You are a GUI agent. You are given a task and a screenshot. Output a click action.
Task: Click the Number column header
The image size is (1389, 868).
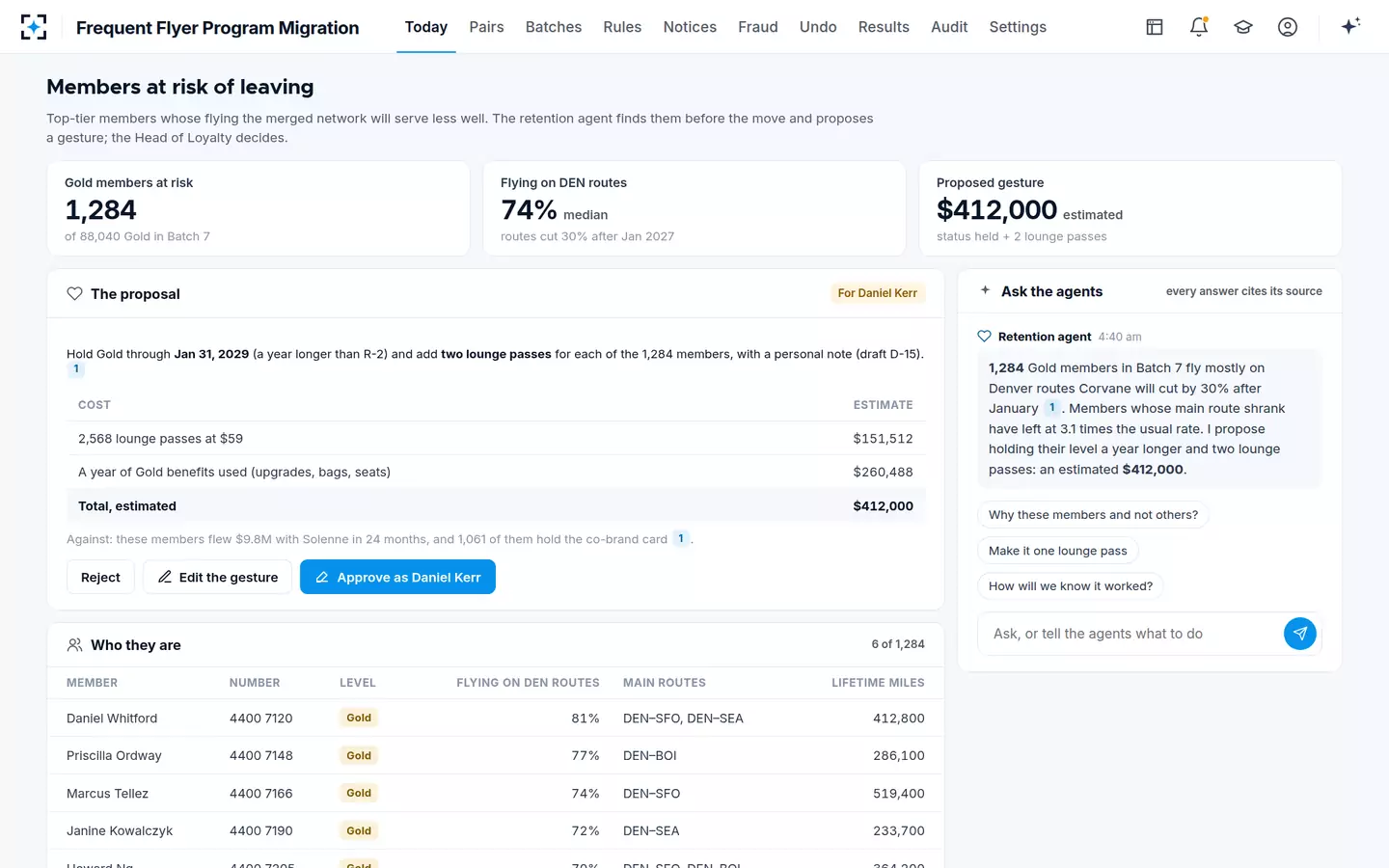[255, 683]
